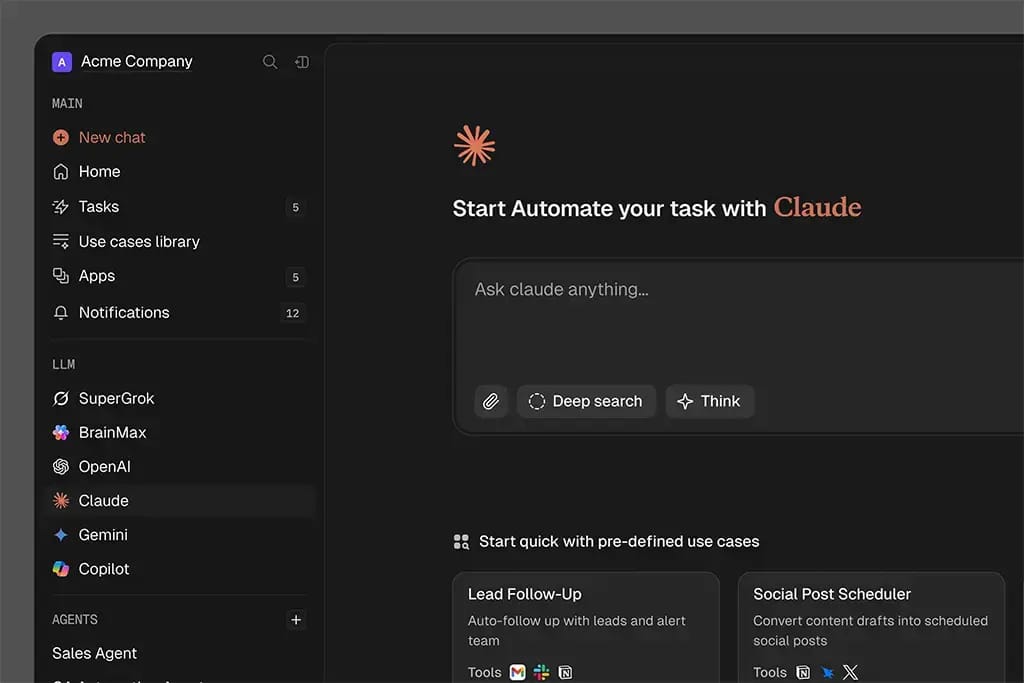
Task: Click 'Convert content drafts into scheduled social posts'
Action: pyautogui.click(x=871, y=631)
